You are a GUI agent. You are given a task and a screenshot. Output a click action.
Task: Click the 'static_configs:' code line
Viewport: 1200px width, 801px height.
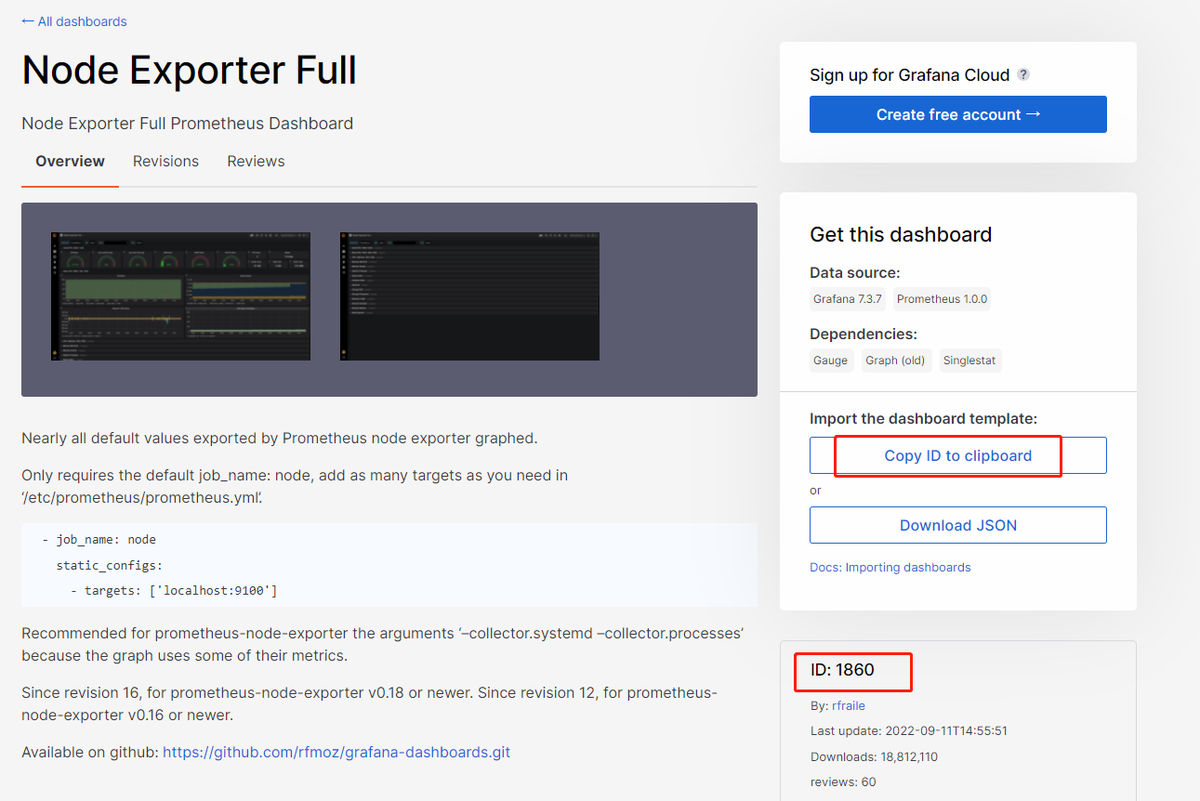109,565
